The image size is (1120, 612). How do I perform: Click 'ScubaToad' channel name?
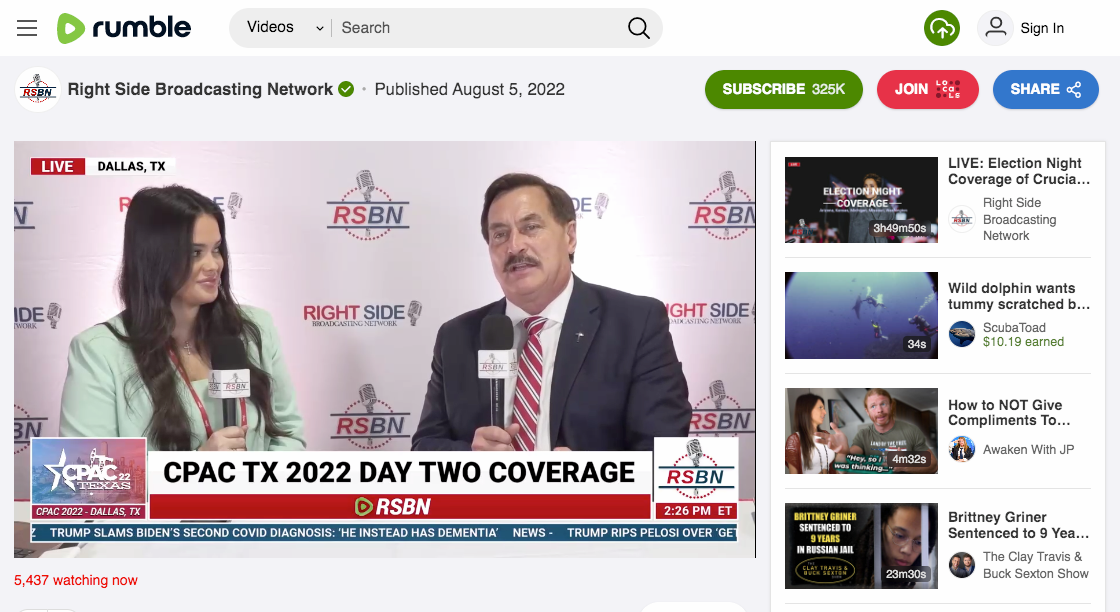coord(1014,327)
